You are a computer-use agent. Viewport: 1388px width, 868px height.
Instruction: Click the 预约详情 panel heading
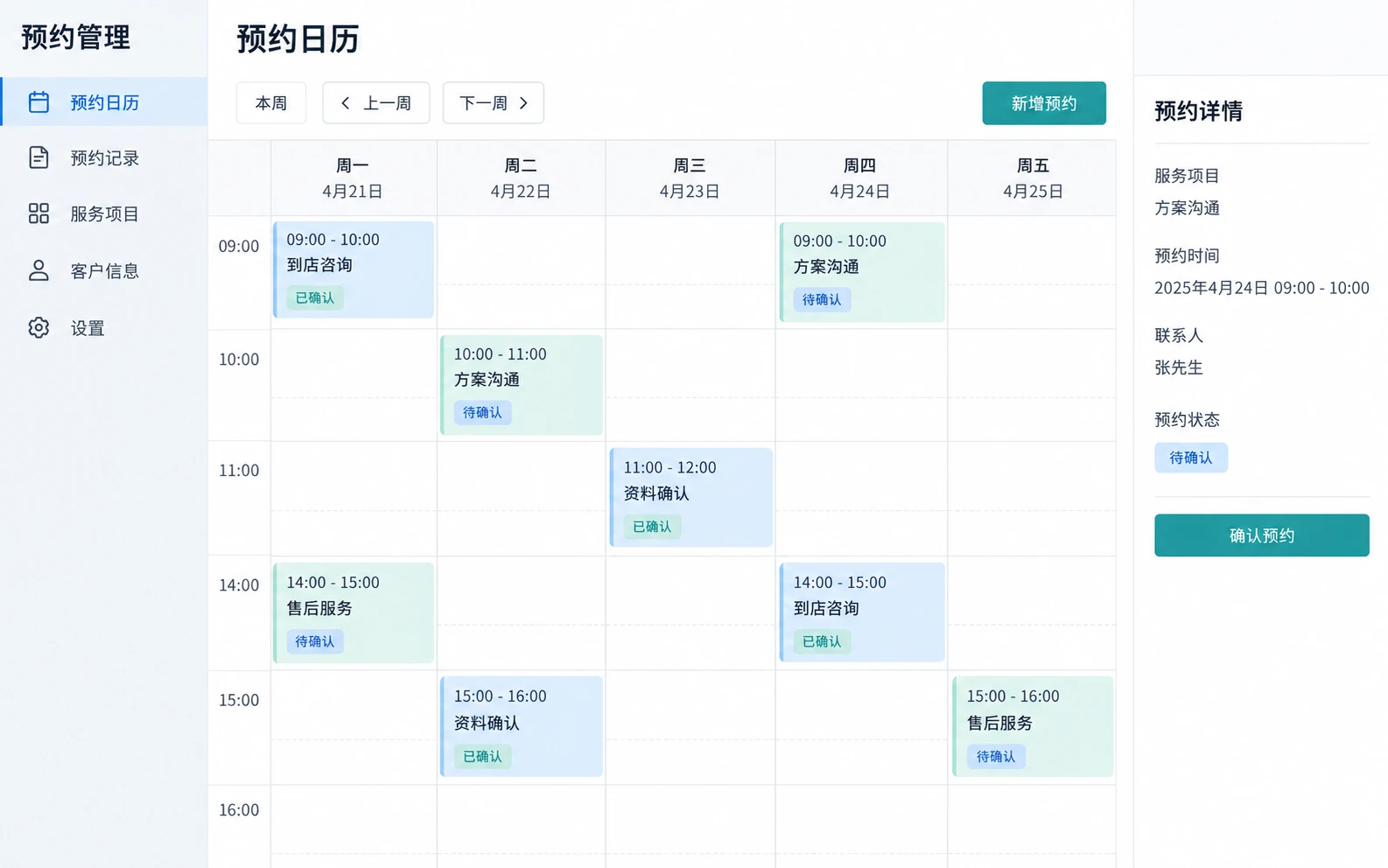tap(1199, 111)
